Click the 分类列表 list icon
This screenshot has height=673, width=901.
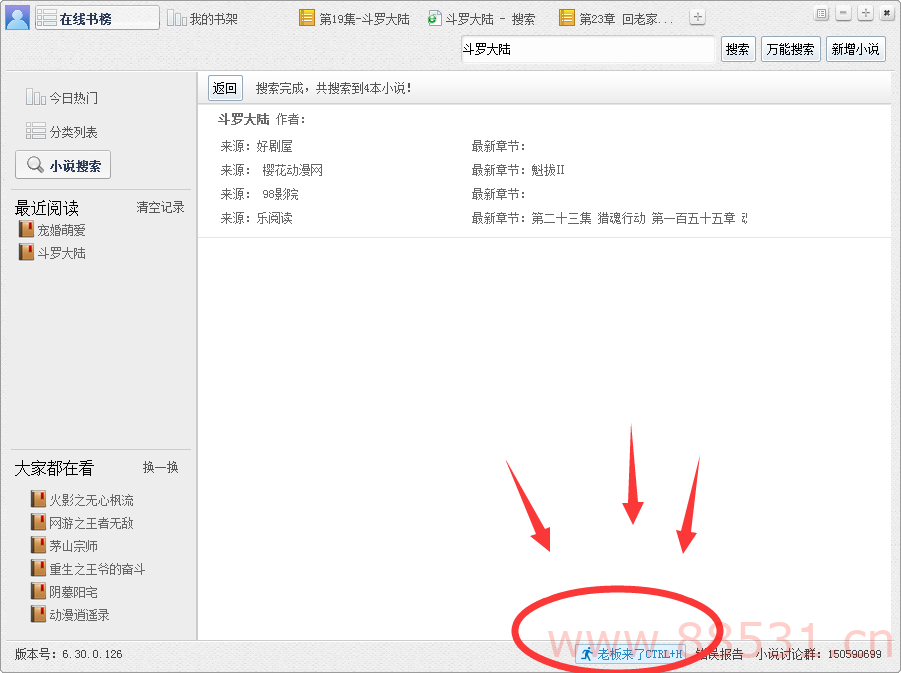[x=36, y=131]
